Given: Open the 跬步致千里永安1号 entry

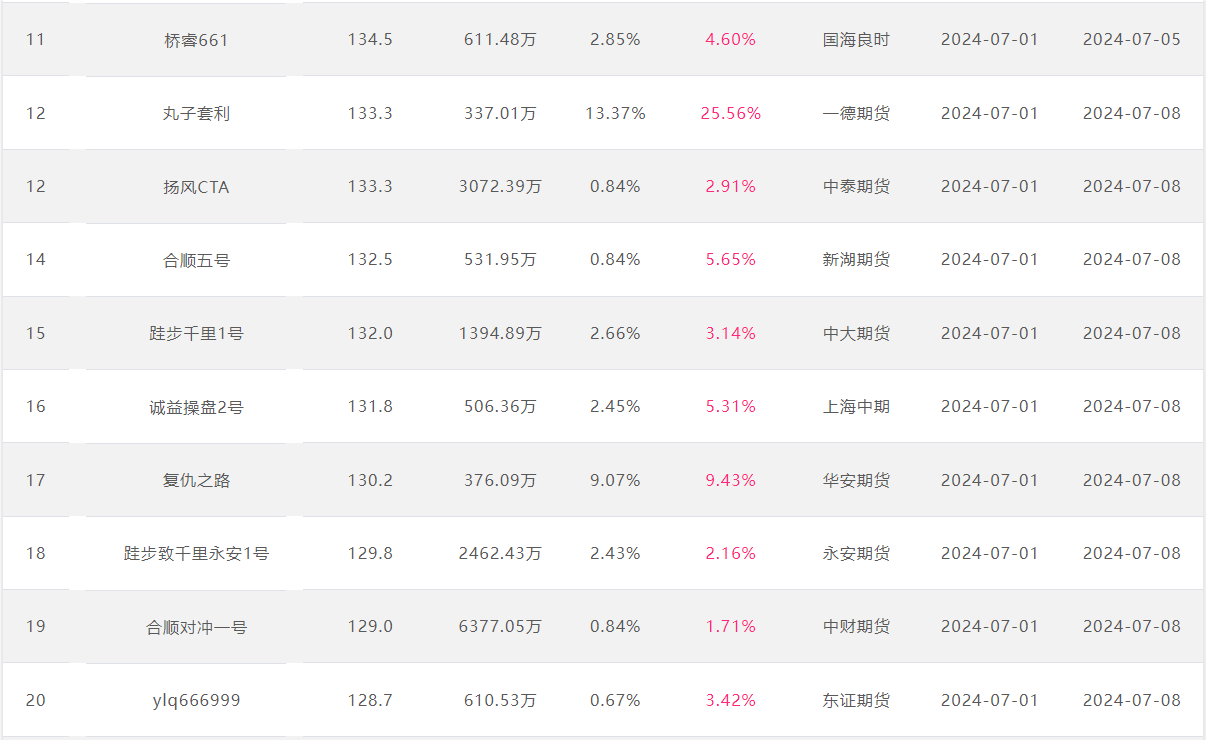Looking at the screenshot, I should pos(196,553).
